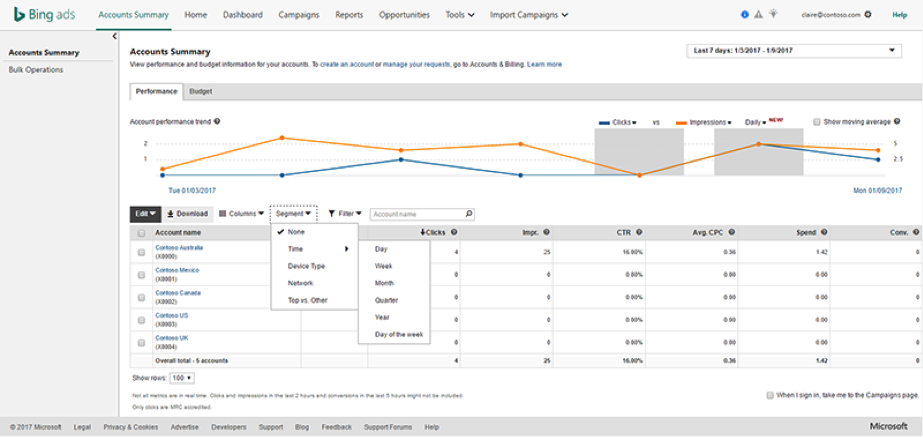Viewport: 923px width, 437px height.
Task: Open the Show rows 100 dropdown
Action: pyautogui.click(x=182, y=378)
